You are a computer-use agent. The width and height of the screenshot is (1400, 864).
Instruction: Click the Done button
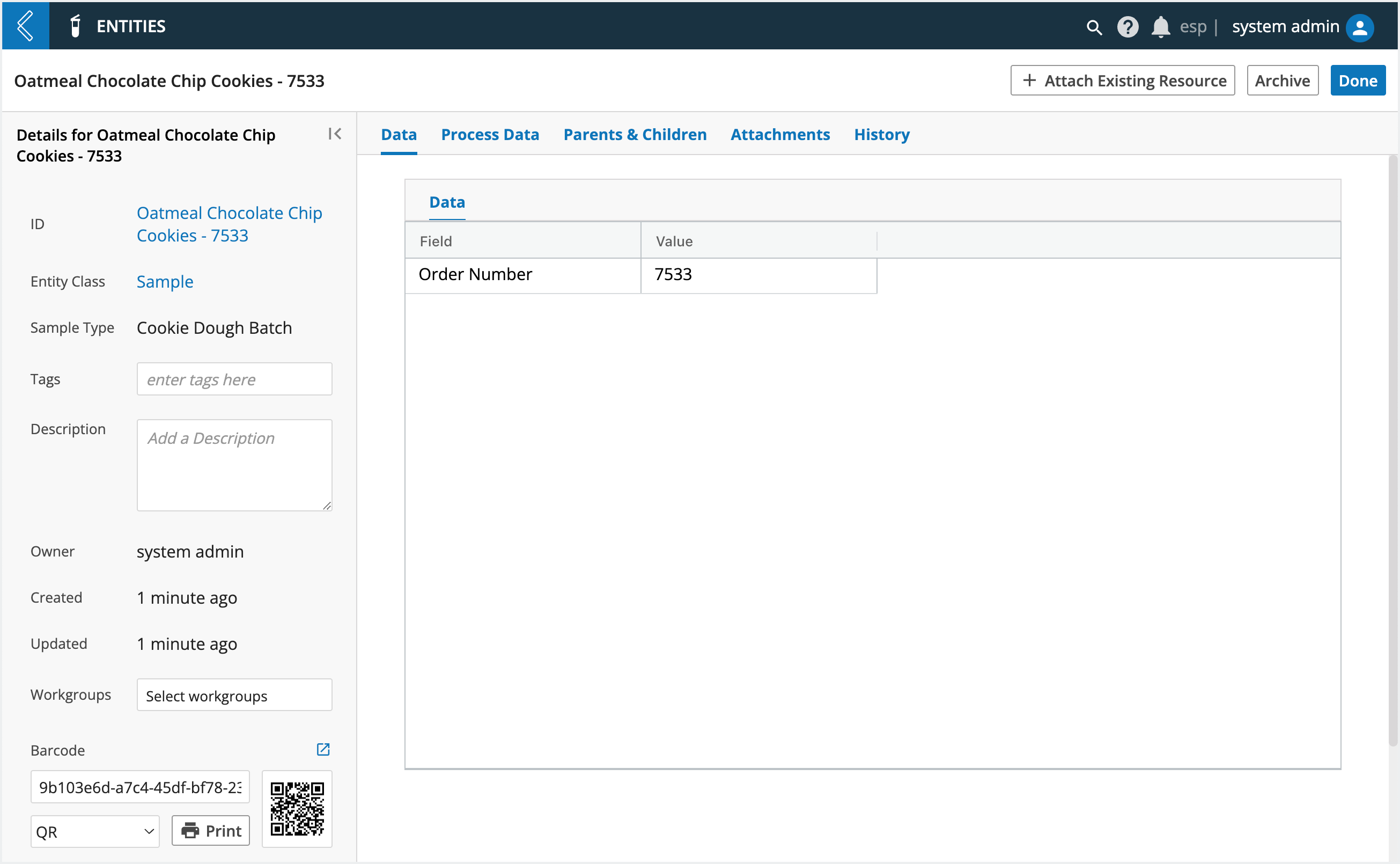coord(1358,80)
